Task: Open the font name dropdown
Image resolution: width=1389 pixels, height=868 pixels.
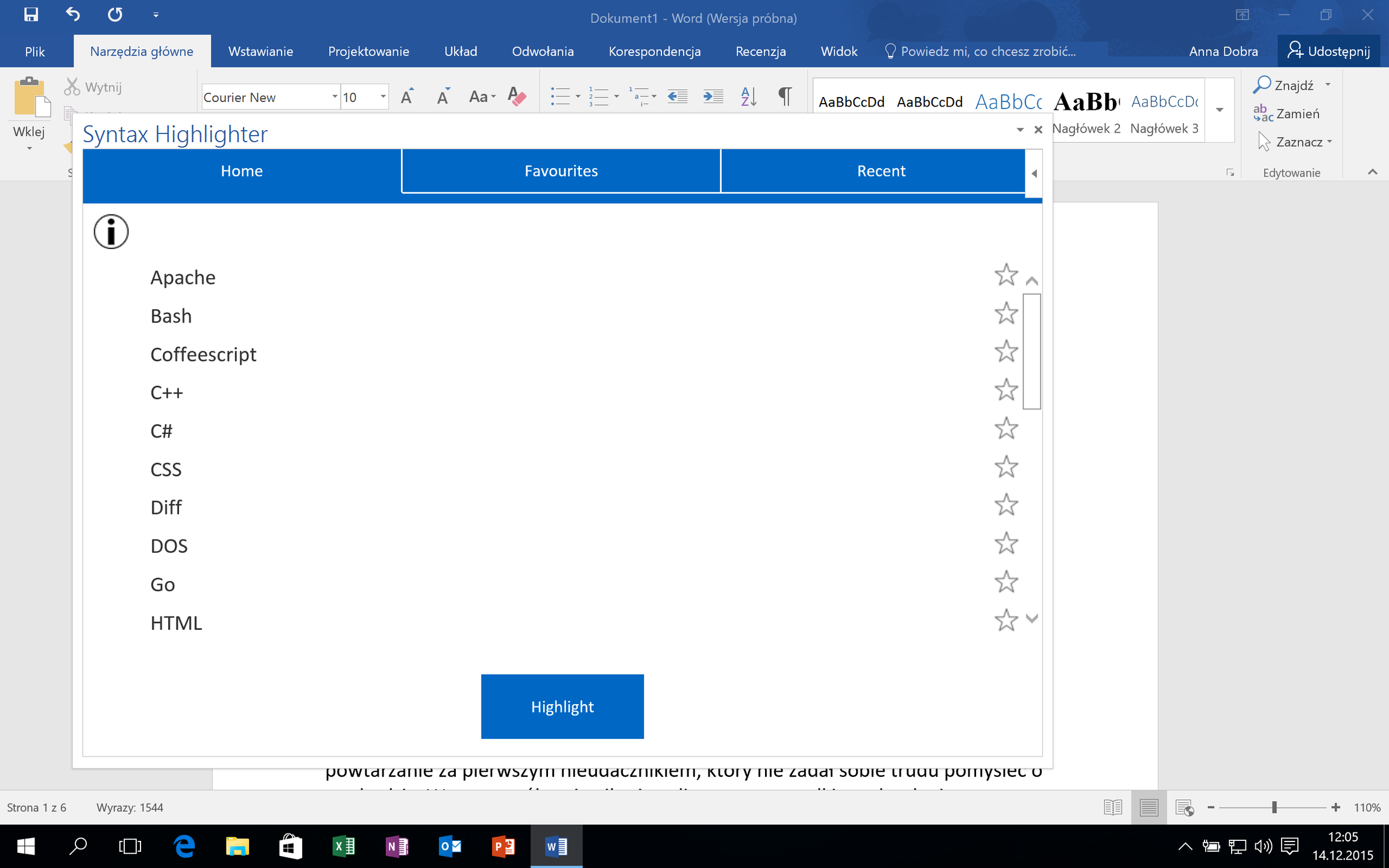Action: pyautogui.click(x=335, y=97)
